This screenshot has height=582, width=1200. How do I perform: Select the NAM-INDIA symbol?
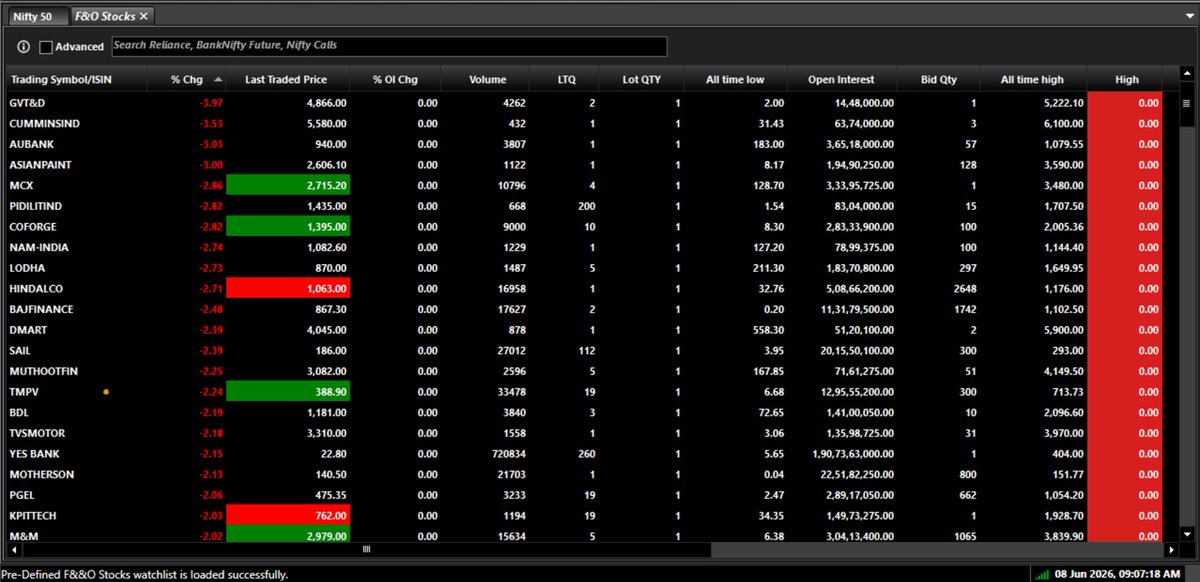[39, 247]
